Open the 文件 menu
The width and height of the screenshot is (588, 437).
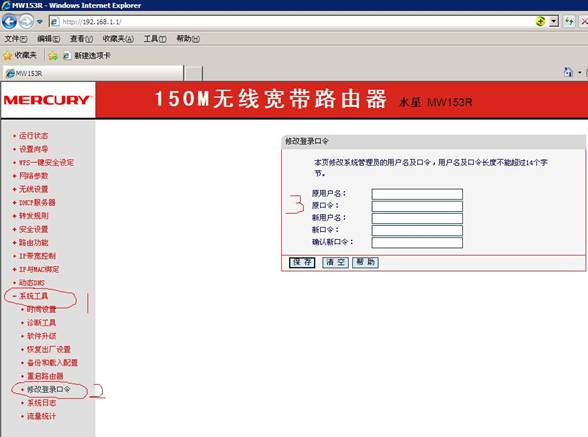pos(16,39)
